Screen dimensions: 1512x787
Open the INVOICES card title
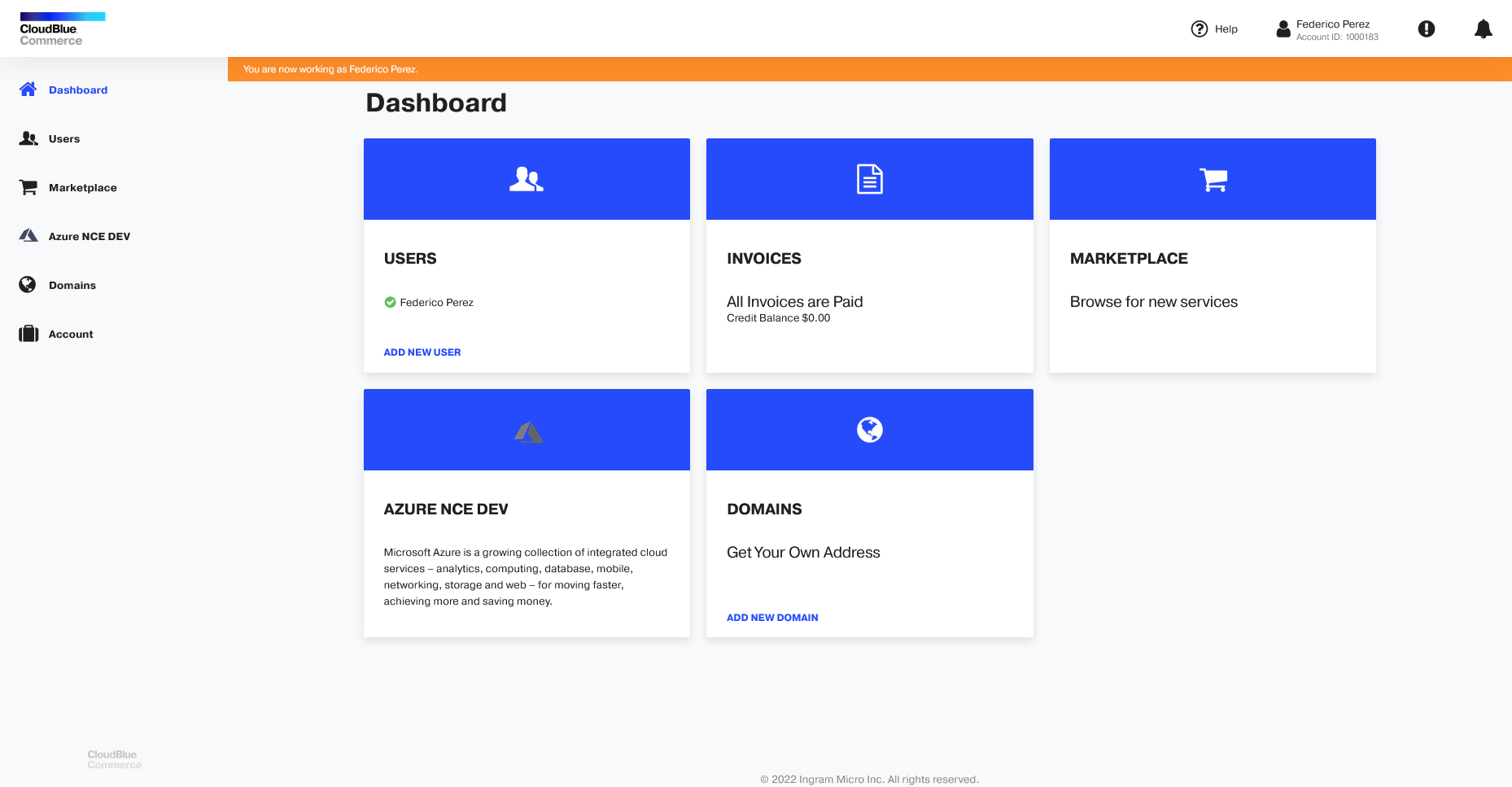pos(764,259)
